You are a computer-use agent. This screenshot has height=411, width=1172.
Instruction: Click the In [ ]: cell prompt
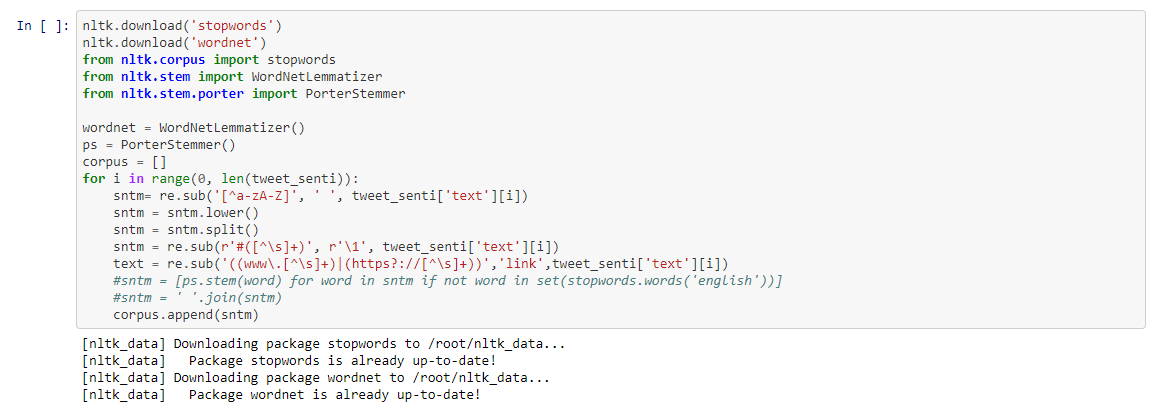tap(44, 25)
